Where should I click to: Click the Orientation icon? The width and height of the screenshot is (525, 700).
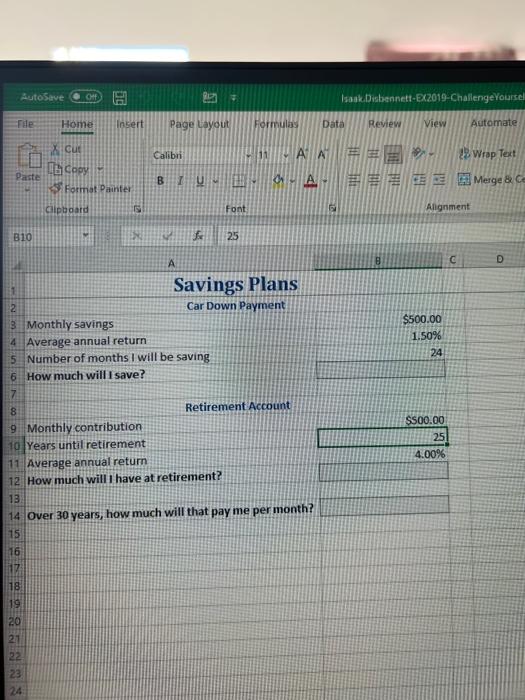pos(419,153)
